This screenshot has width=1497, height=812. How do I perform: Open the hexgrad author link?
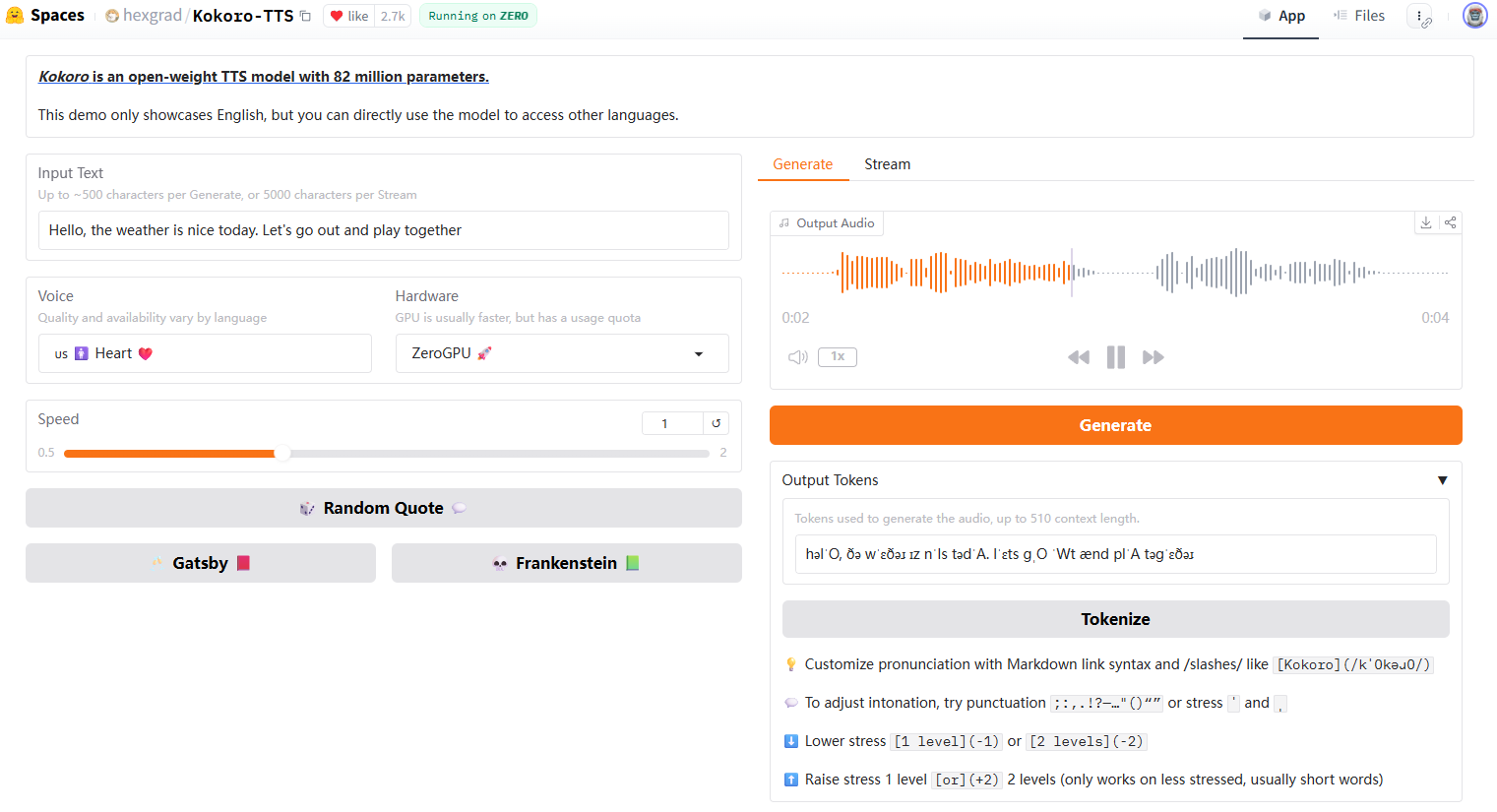coord(153,16)
